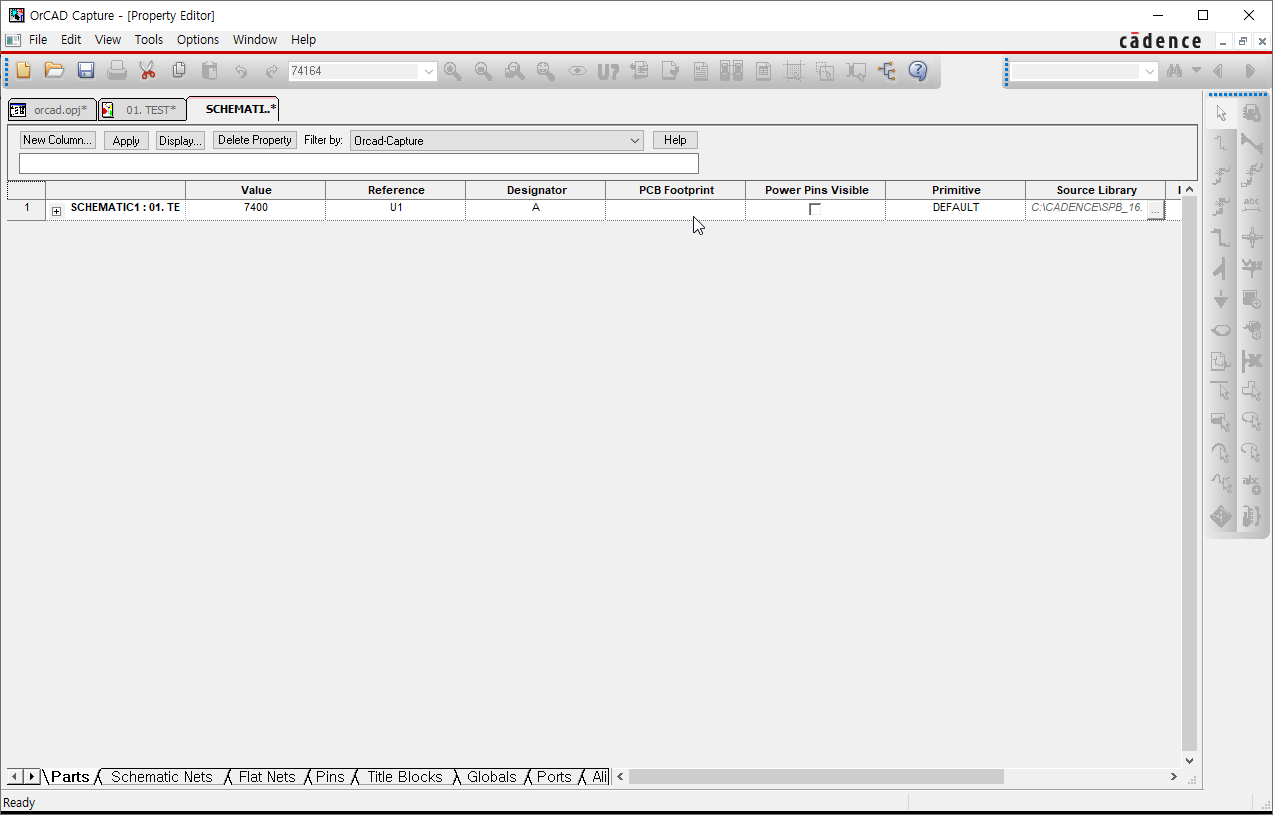Screen dimensions: 1273x815
Task: Click the New Column... button
Action: 58,140
